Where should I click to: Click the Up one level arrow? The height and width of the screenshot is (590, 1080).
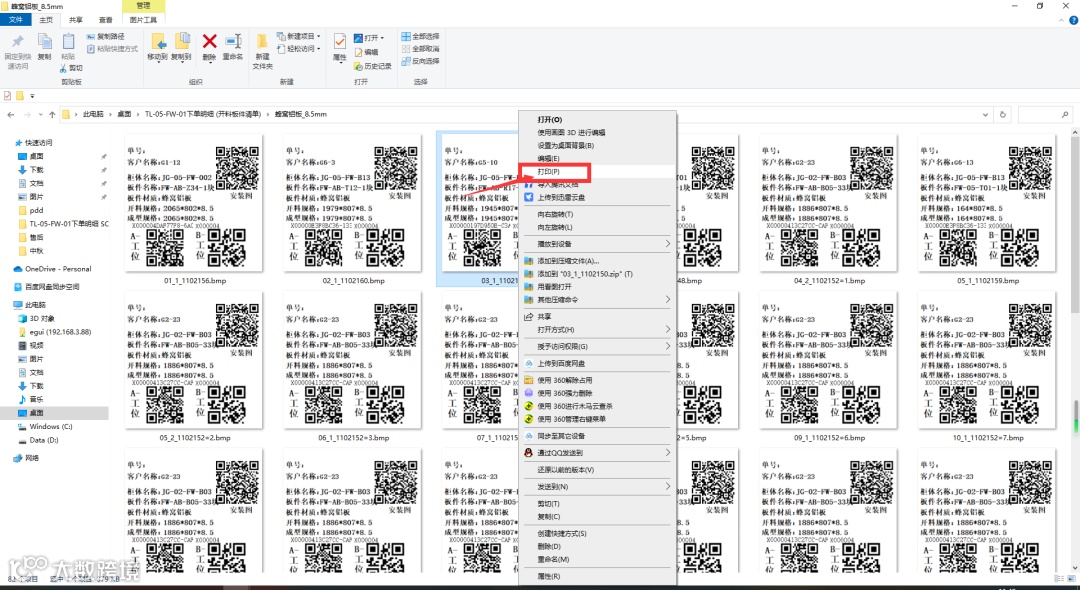[52, 114]
